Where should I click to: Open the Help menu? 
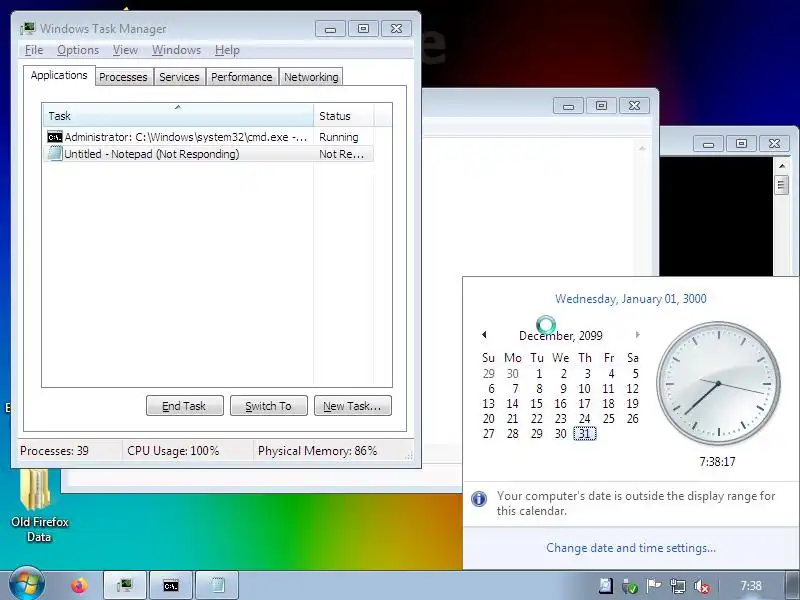click(x=227, y=50)
